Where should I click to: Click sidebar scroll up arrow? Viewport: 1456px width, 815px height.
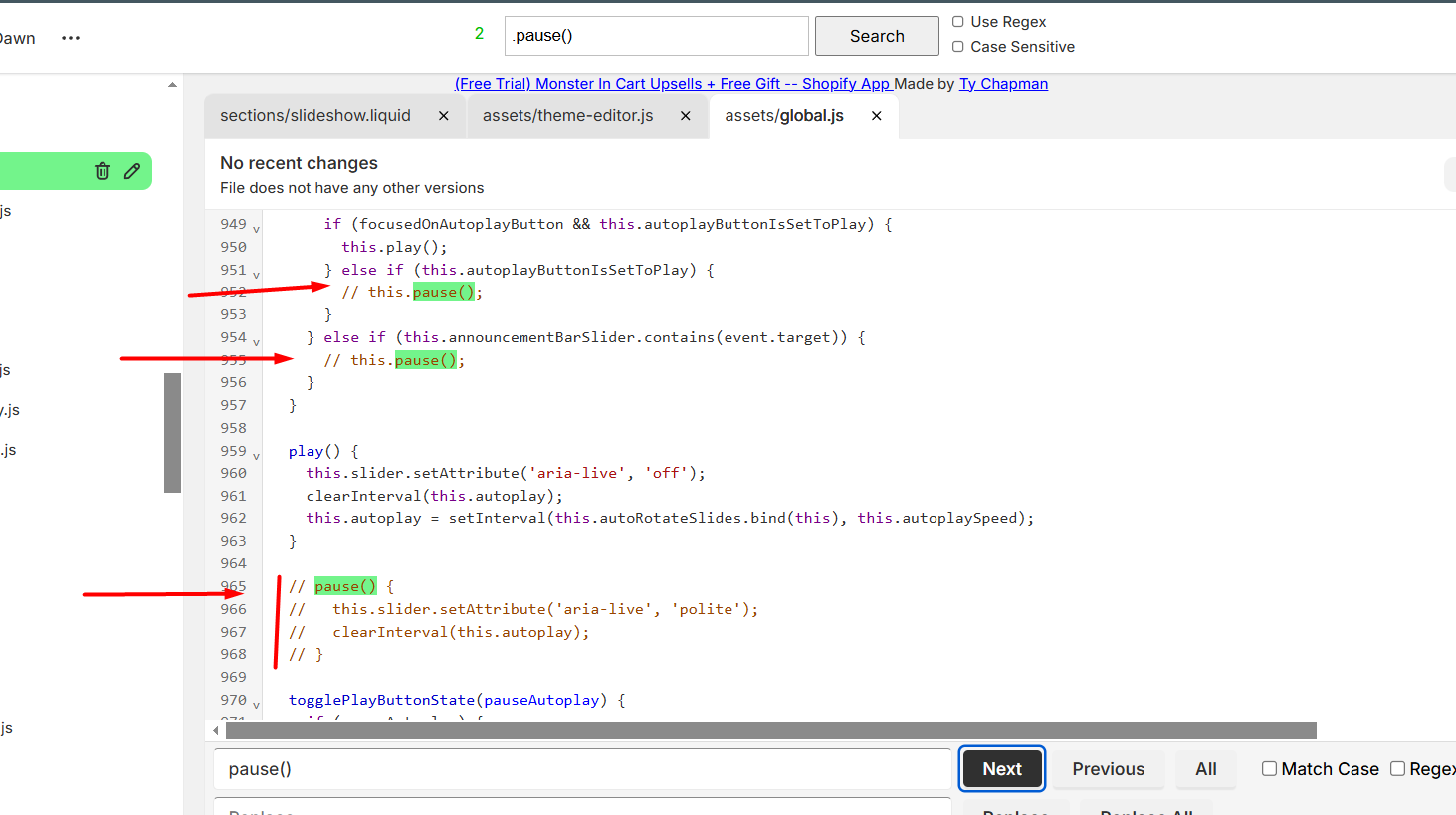173,85
